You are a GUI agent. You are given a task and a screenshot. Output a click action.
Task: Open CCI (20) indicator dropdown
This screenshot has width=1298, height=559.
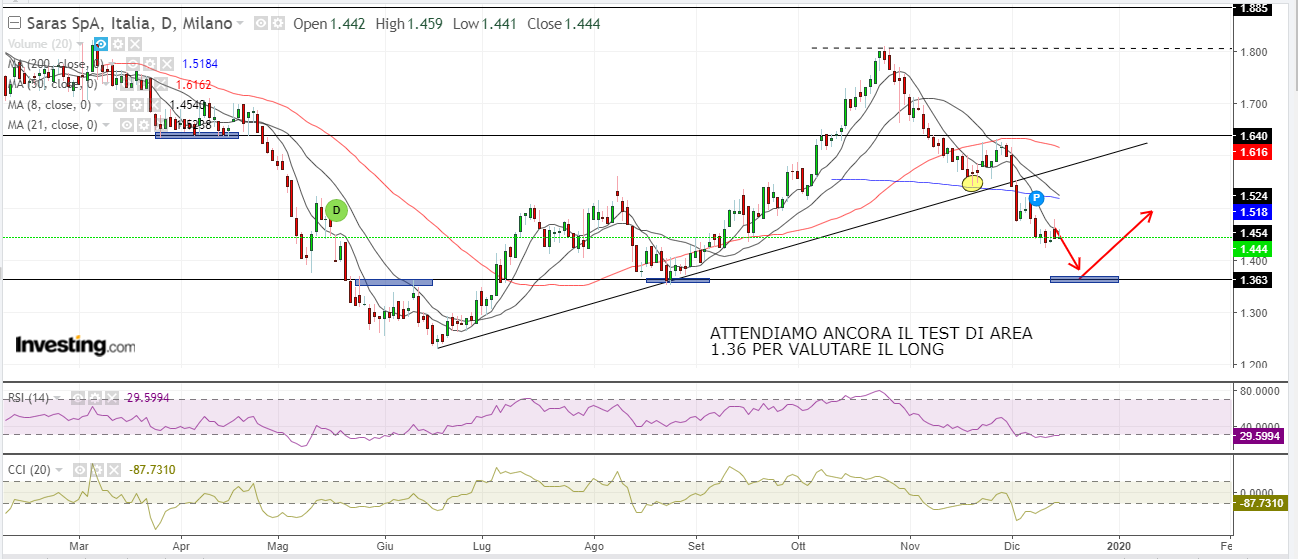click(59, 470)
